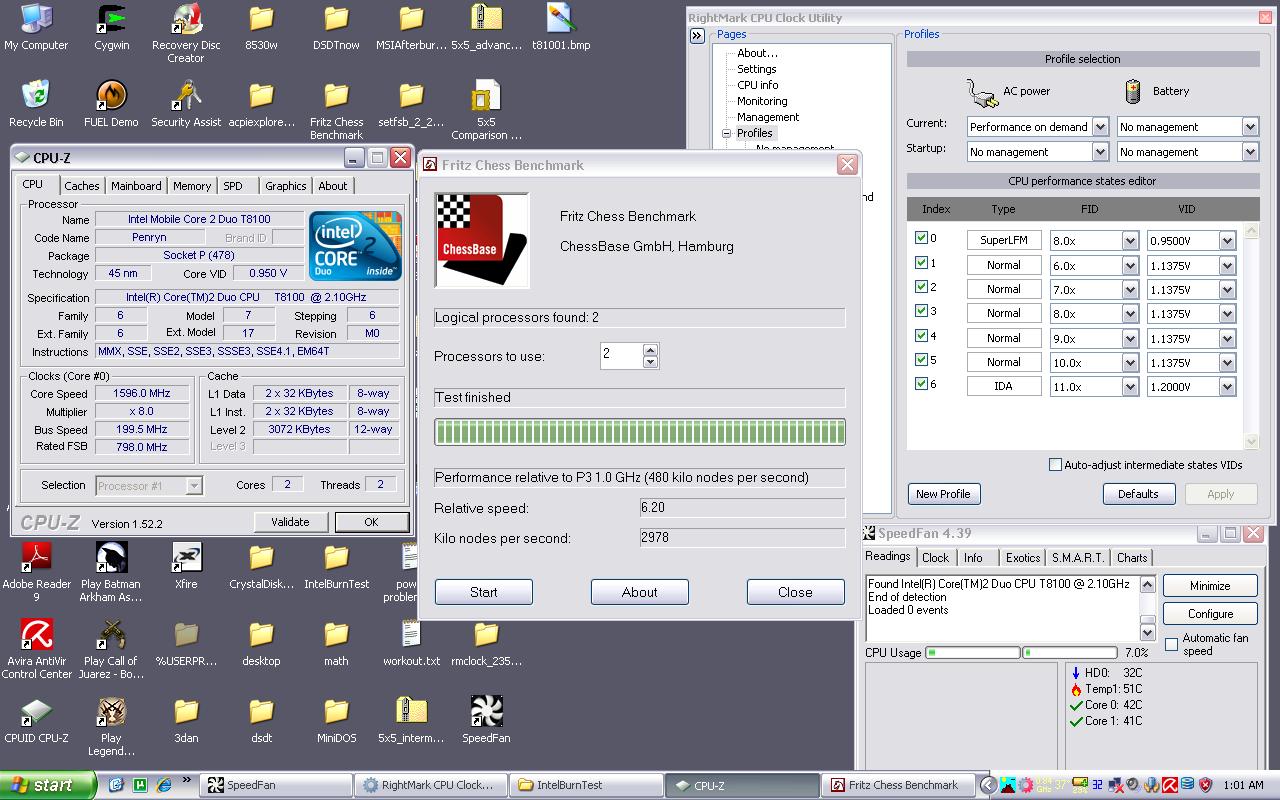Open VID dropdown for index 6
1280x800 pixels.
click(x=1227, y=387)
